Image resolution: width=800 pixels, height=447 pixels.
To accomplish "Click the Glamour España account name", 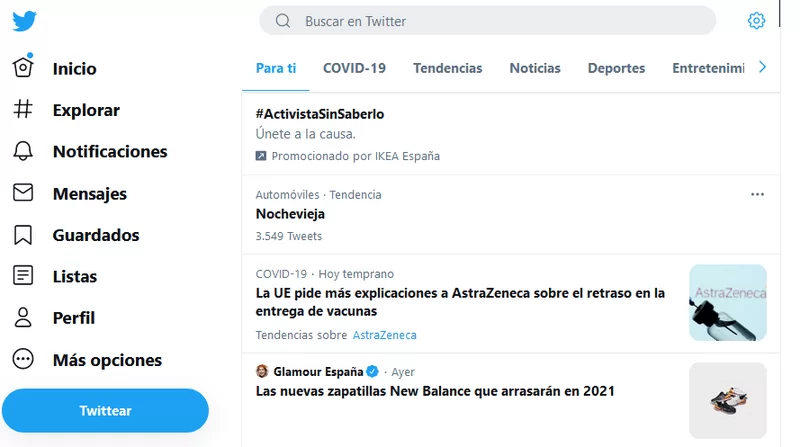I will pyautogui.click(x=318, y=371).
